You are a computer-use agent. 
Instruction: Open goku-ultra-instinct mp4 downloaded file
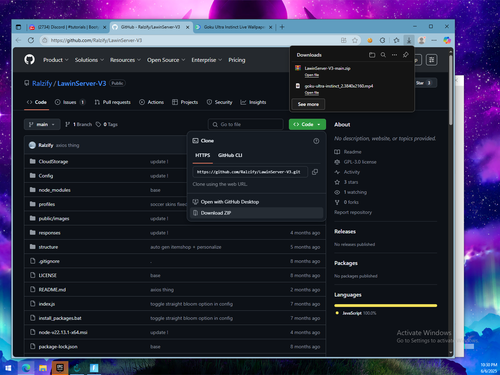pos(339,86)
